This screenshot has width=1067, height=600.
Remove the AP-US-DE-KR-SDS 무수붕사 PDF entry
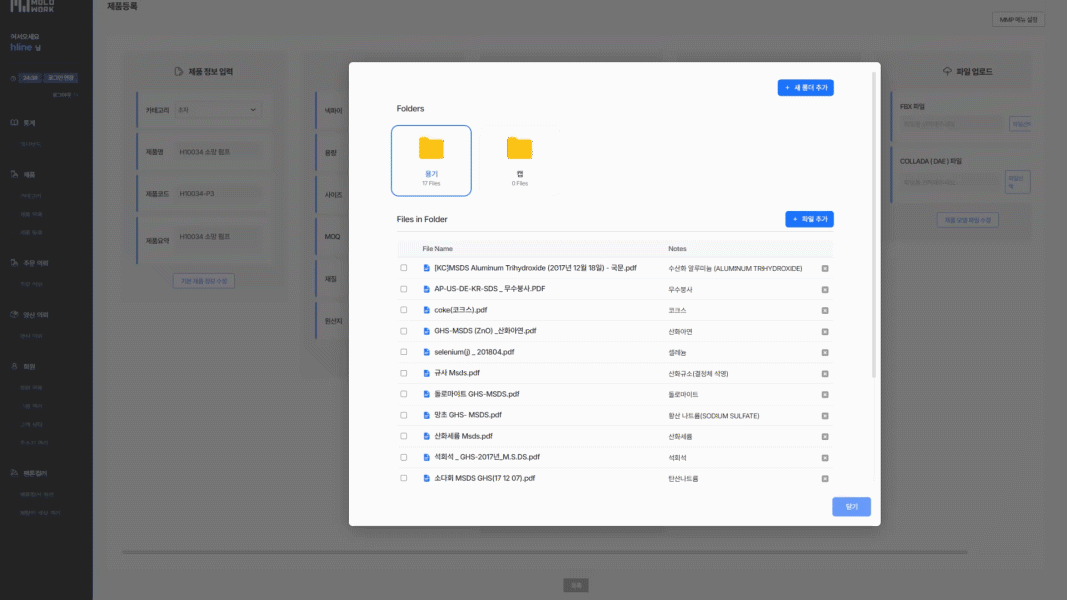tap(825, 289)
